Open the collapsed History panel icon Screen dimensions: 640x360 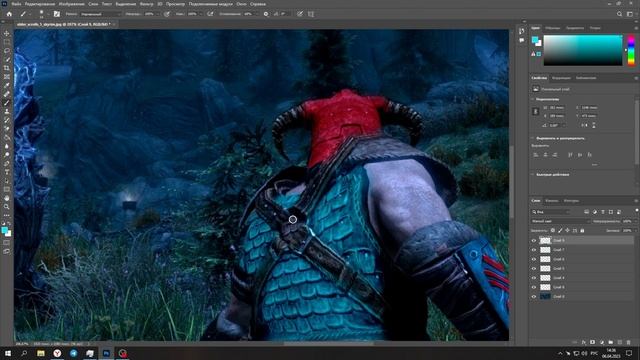(x=522, y=31)
